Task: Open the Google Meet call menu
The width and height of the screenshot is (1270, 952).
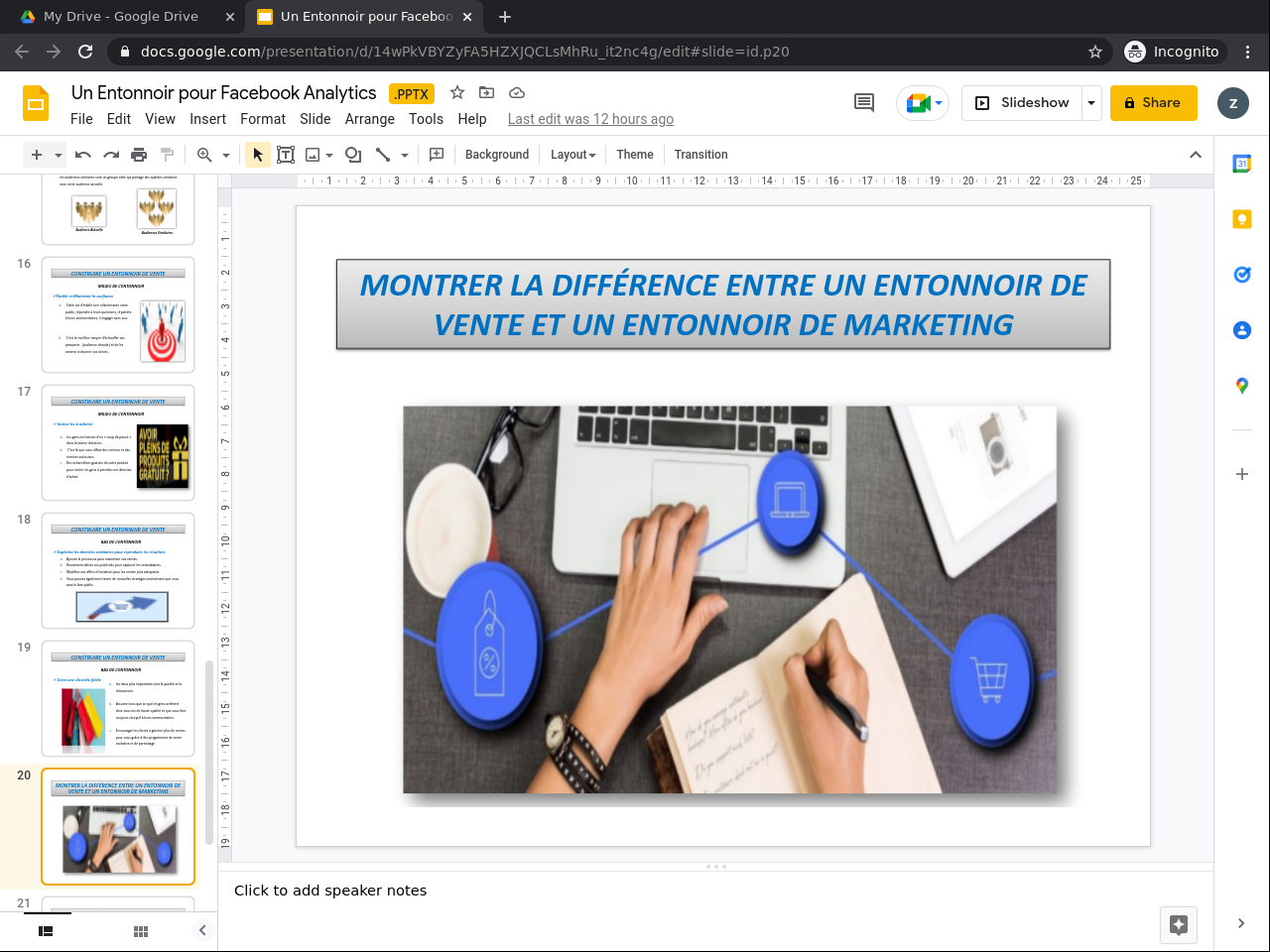Action: (x=923, y=103)
